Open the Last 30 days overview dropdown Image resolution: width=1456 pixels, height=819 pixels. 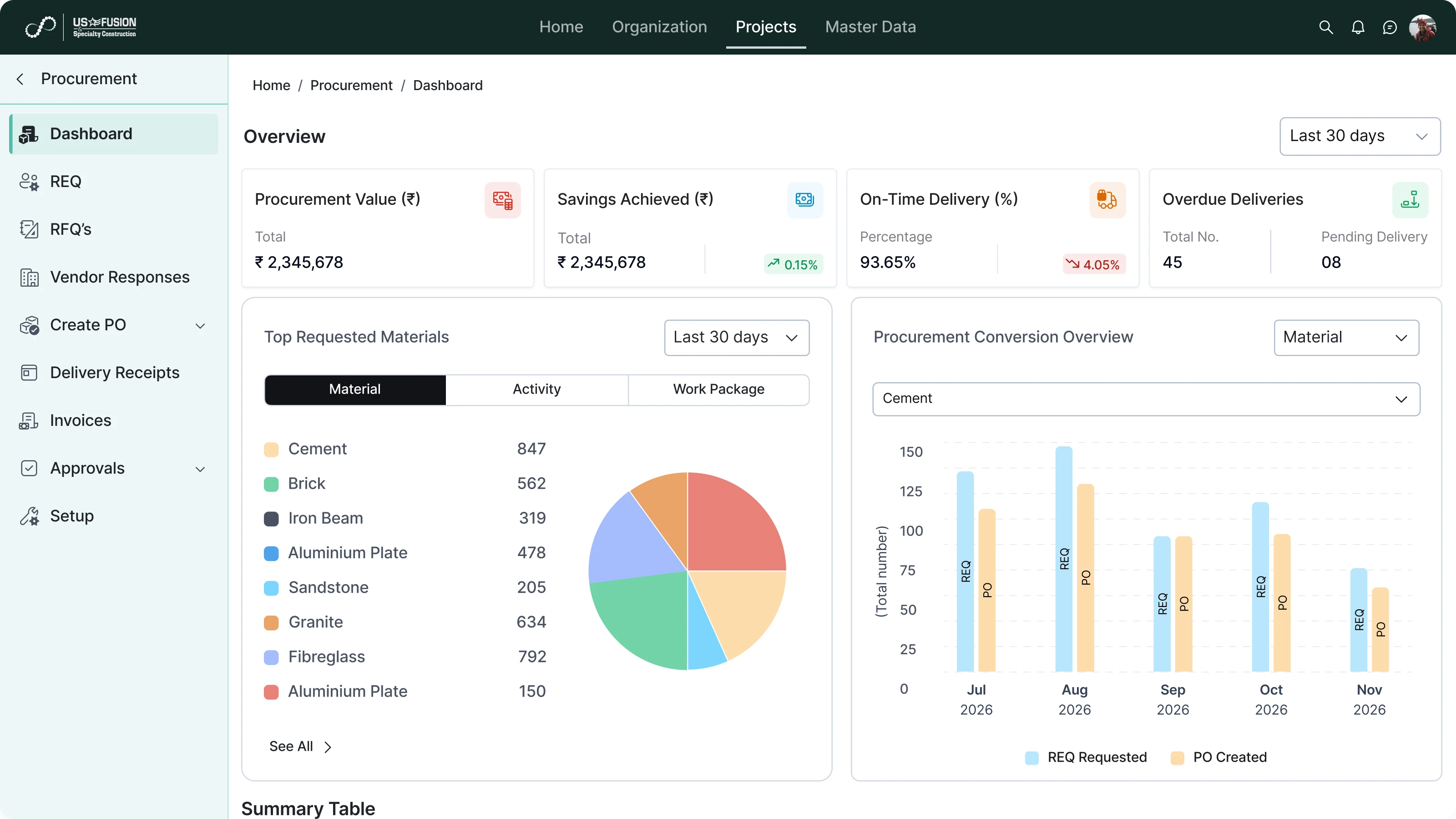coord(1360,136)
